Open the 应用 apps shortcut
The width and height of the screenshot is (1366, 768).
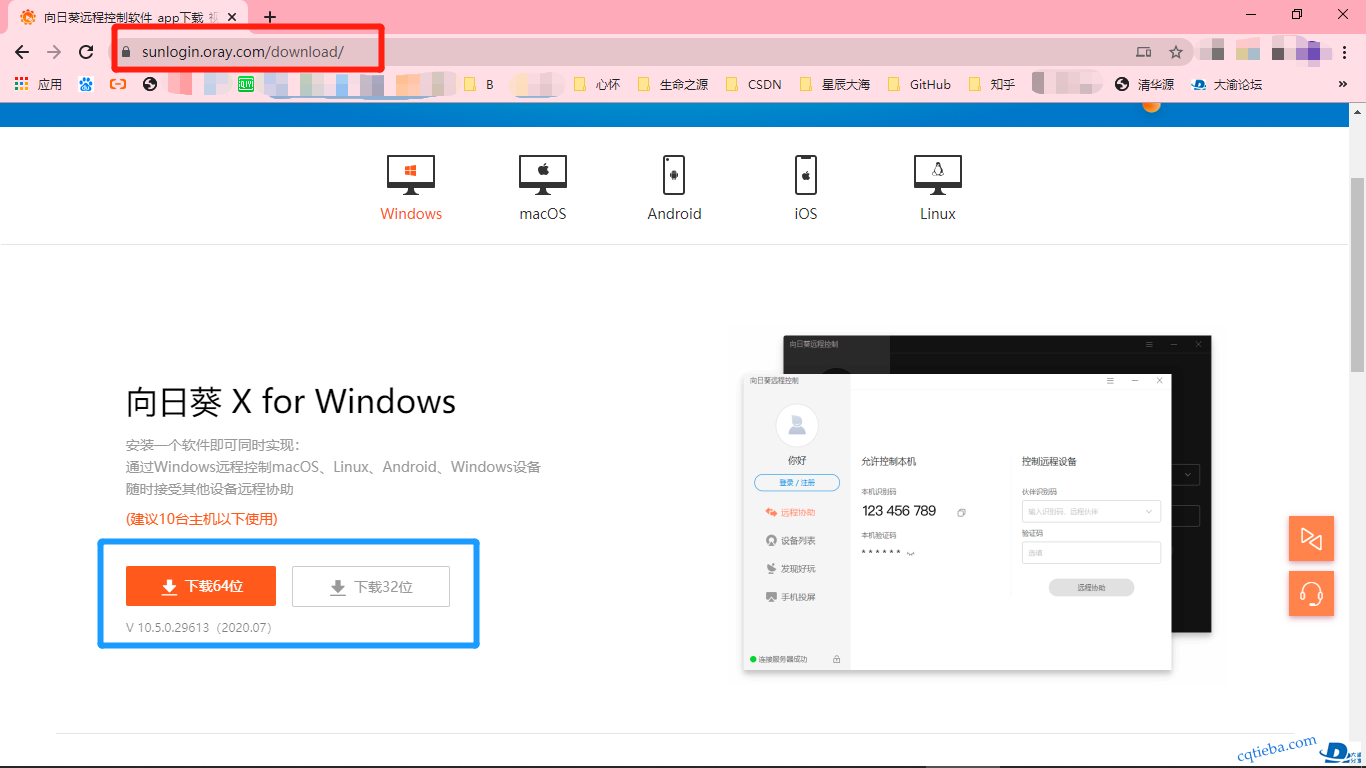[38, 85]
